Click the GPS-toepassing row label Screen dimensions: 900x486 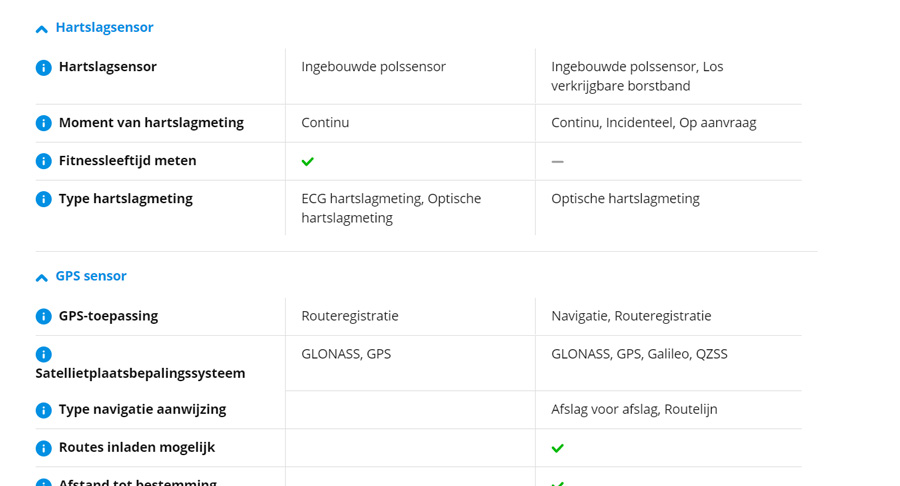tap(108, 316)
